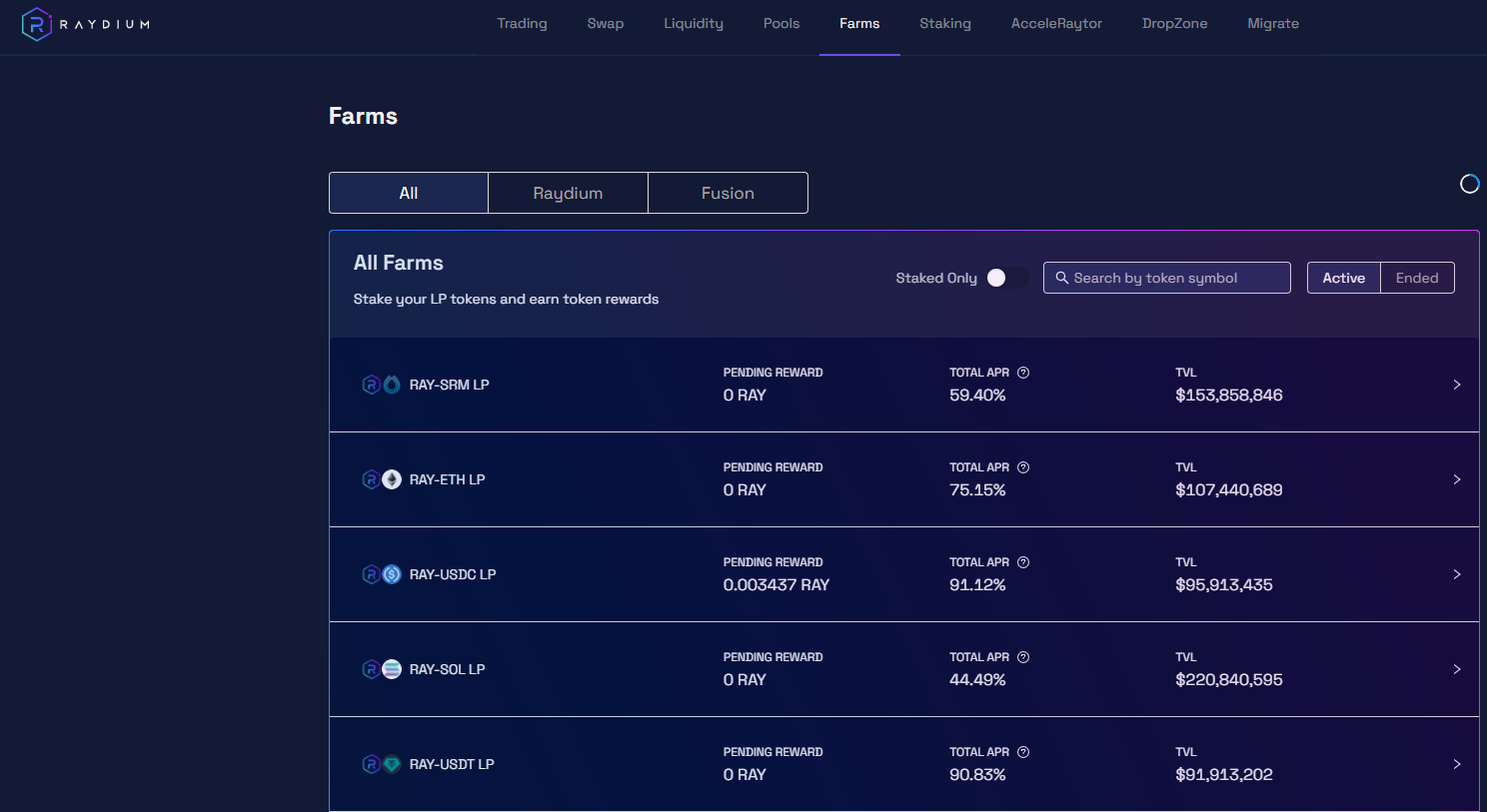
Task: Click the 59.40% total APR value
Action: (977, 396)
